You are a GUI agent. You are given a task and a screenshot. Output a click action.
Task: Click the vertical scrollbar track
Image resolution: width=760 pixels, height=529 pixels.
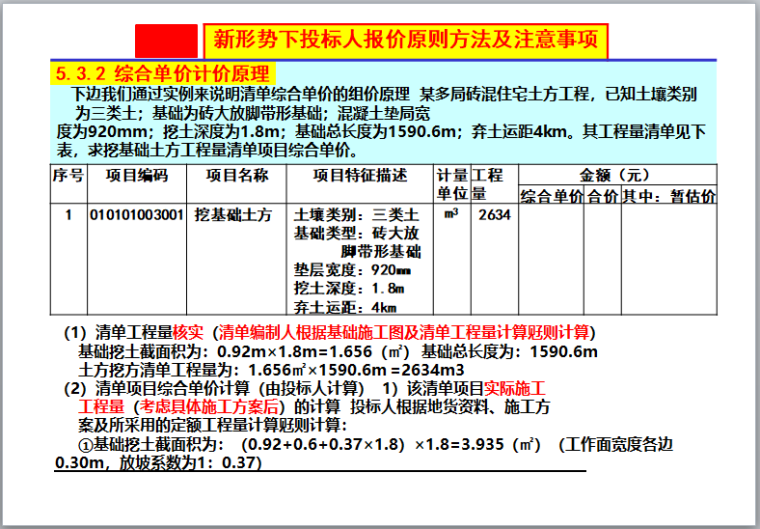(753, 264)
